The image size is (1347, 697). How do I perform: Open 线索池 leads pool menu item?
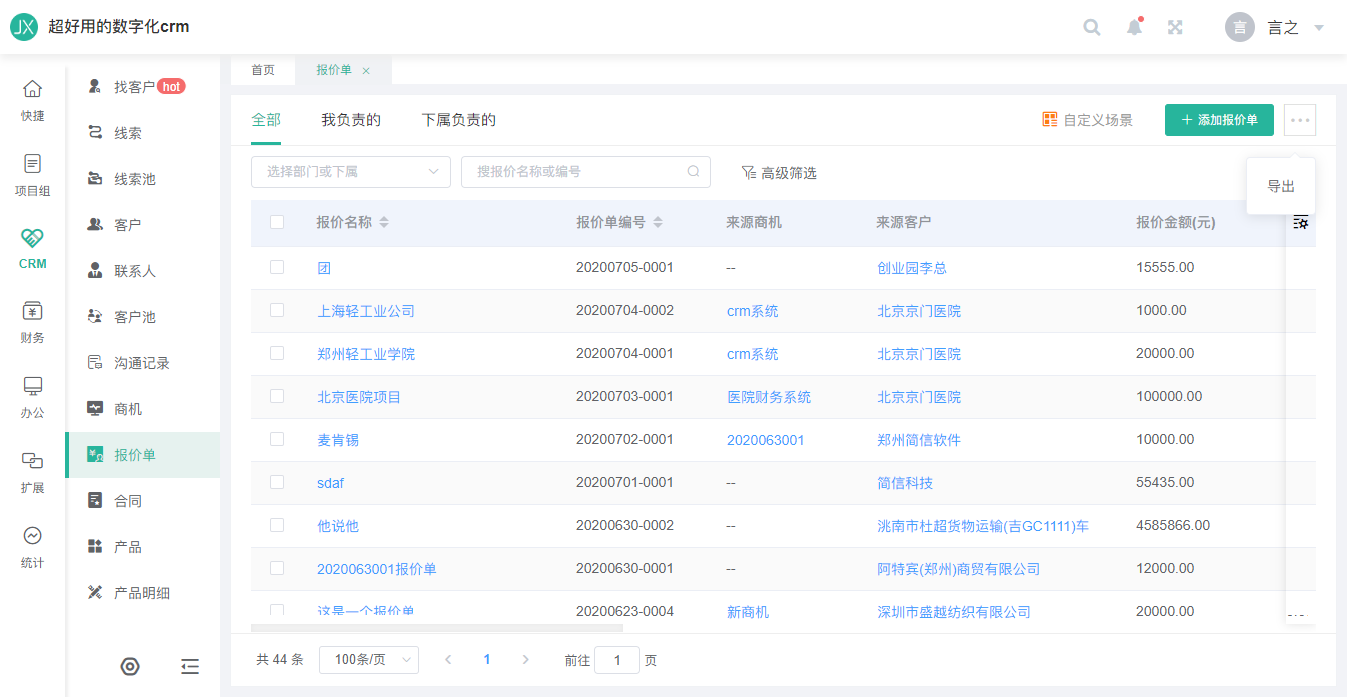click(143, 179)
